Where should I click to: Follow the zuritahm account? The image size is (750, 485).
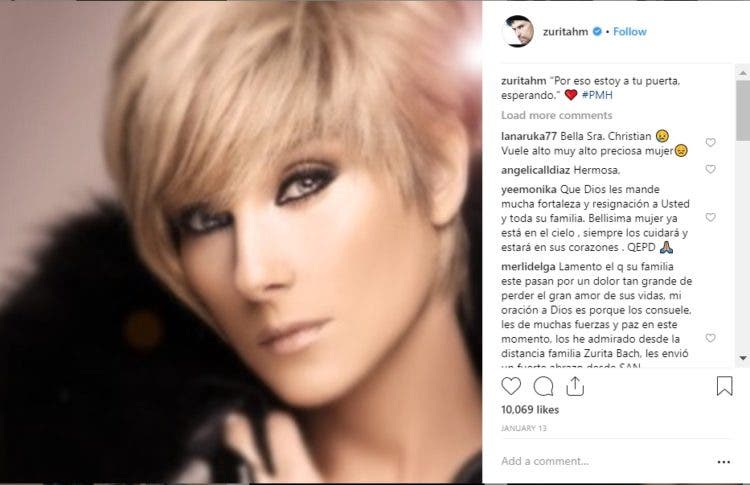coord(629,32)
